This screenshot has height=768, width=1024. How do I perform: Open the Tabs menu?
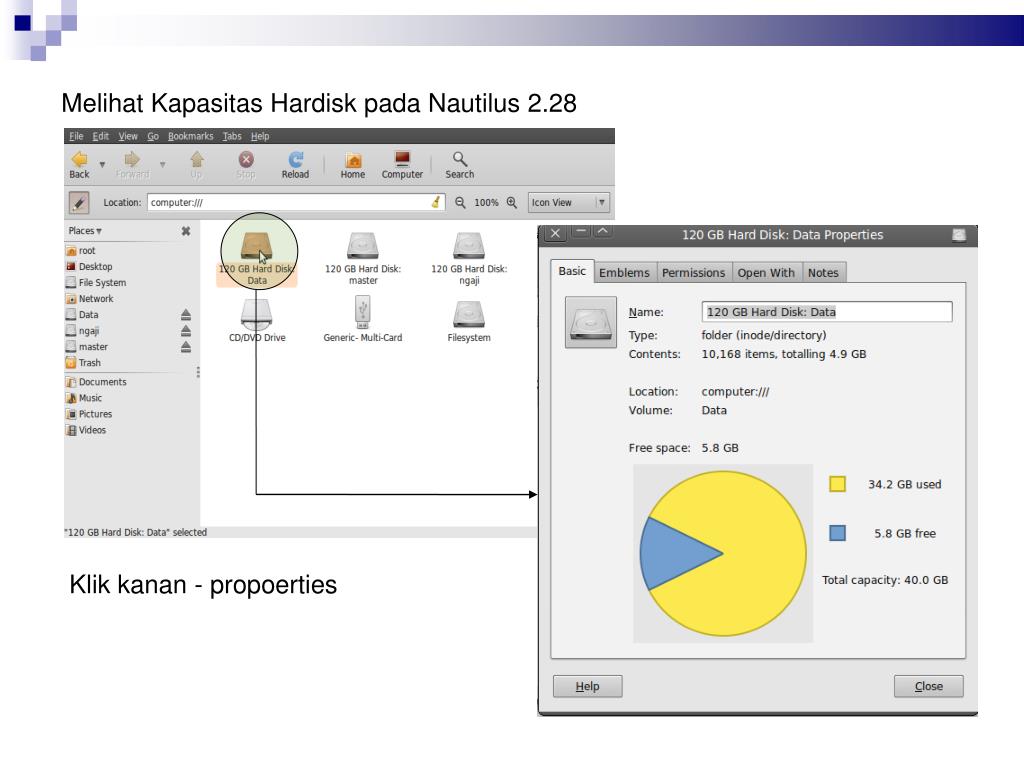tap(232, 136)
